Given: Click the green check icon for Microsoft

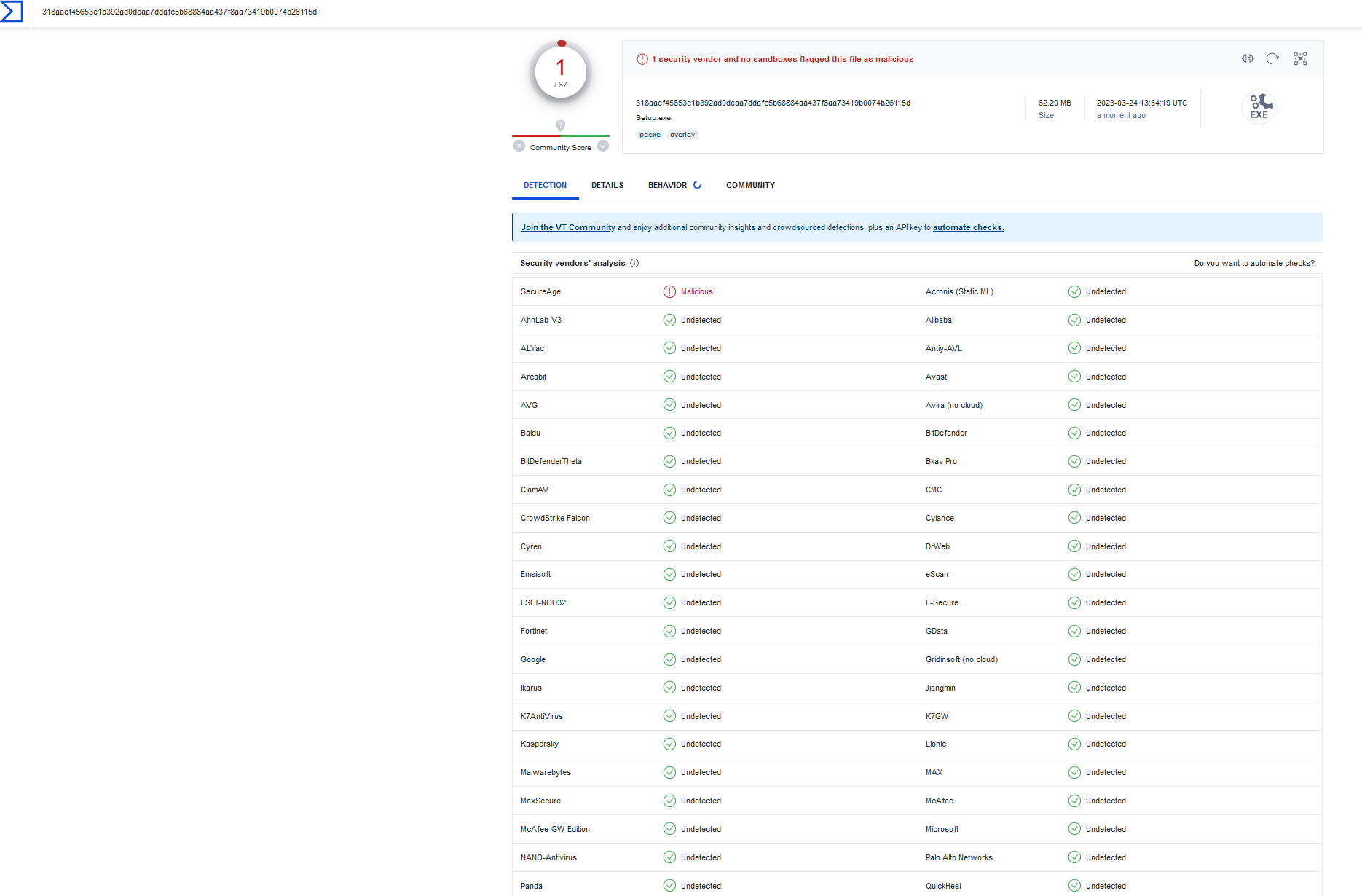Looking at the screenshot, I should [1074, 830].
